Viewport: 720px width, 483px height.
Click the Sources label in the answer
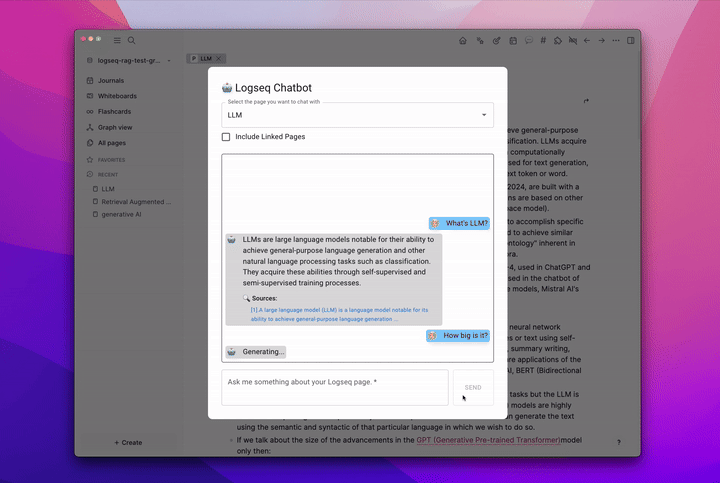coord(264,298)
